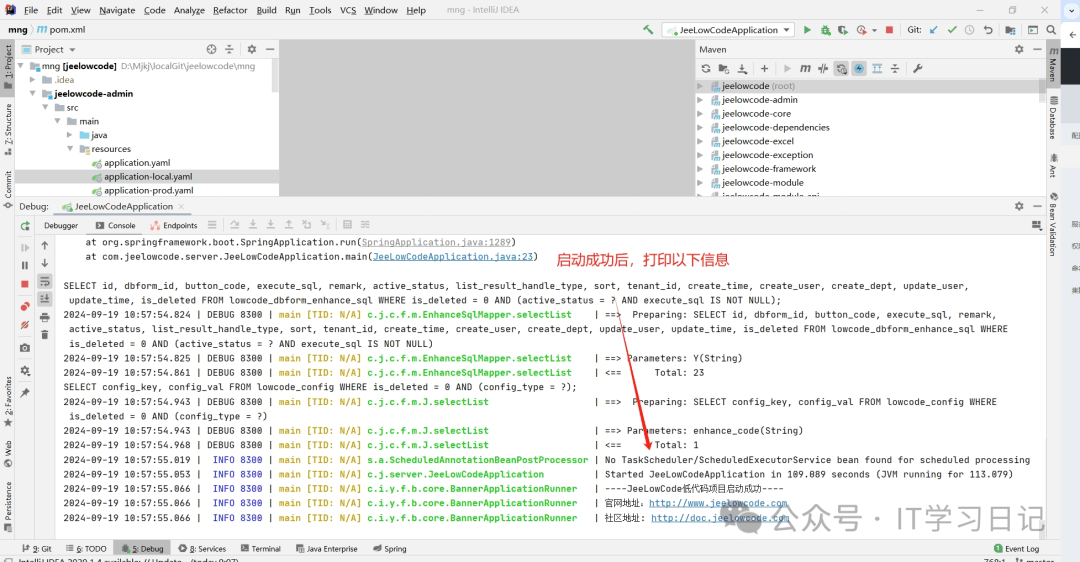Open SpringApplication.java:1289 stack trace link
Image resolution: width=1080 pixels, height=562 pixels.
[x=436, y=242]
